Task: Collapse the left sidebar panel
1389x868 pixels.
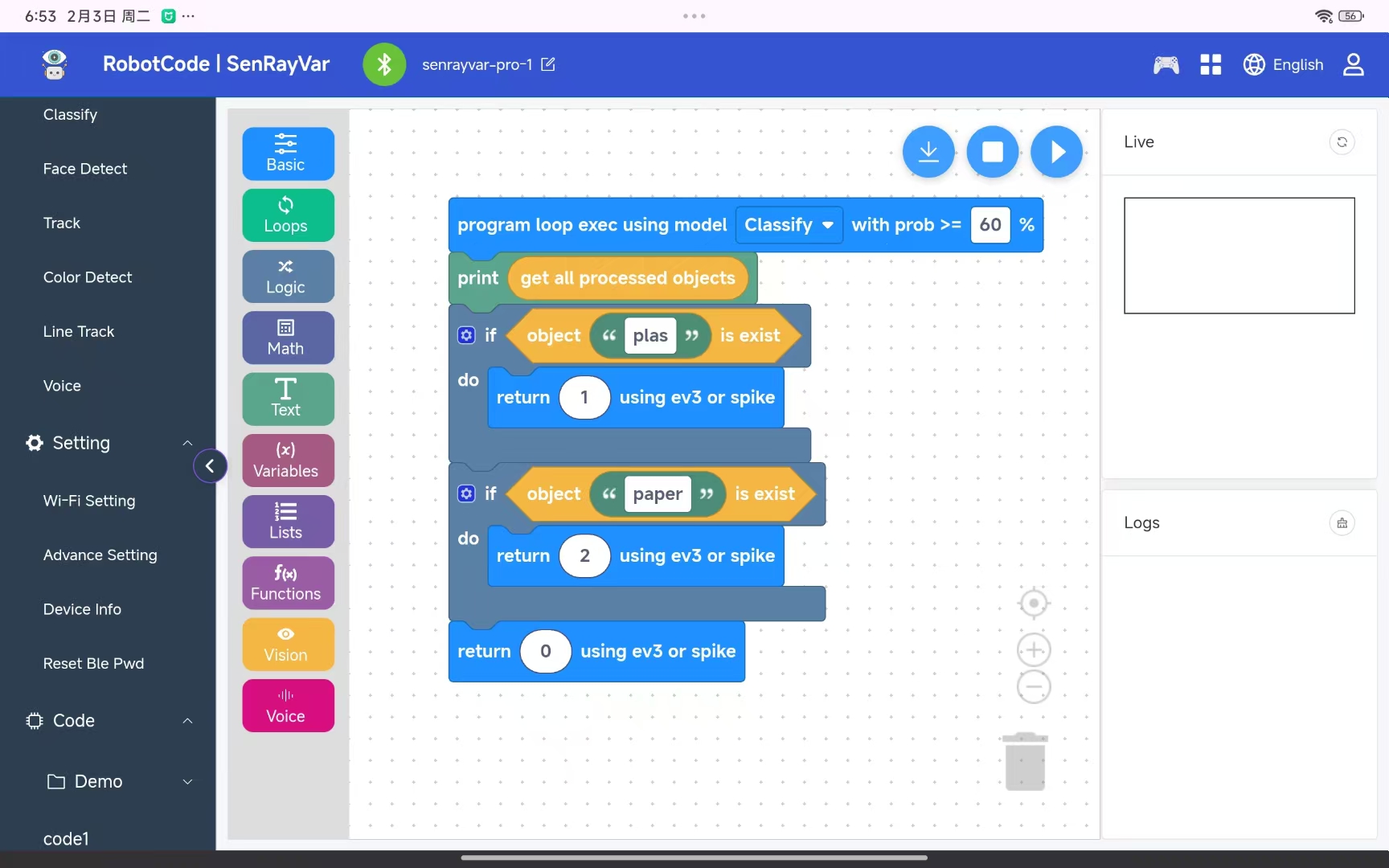Action: tap(210, 466)
